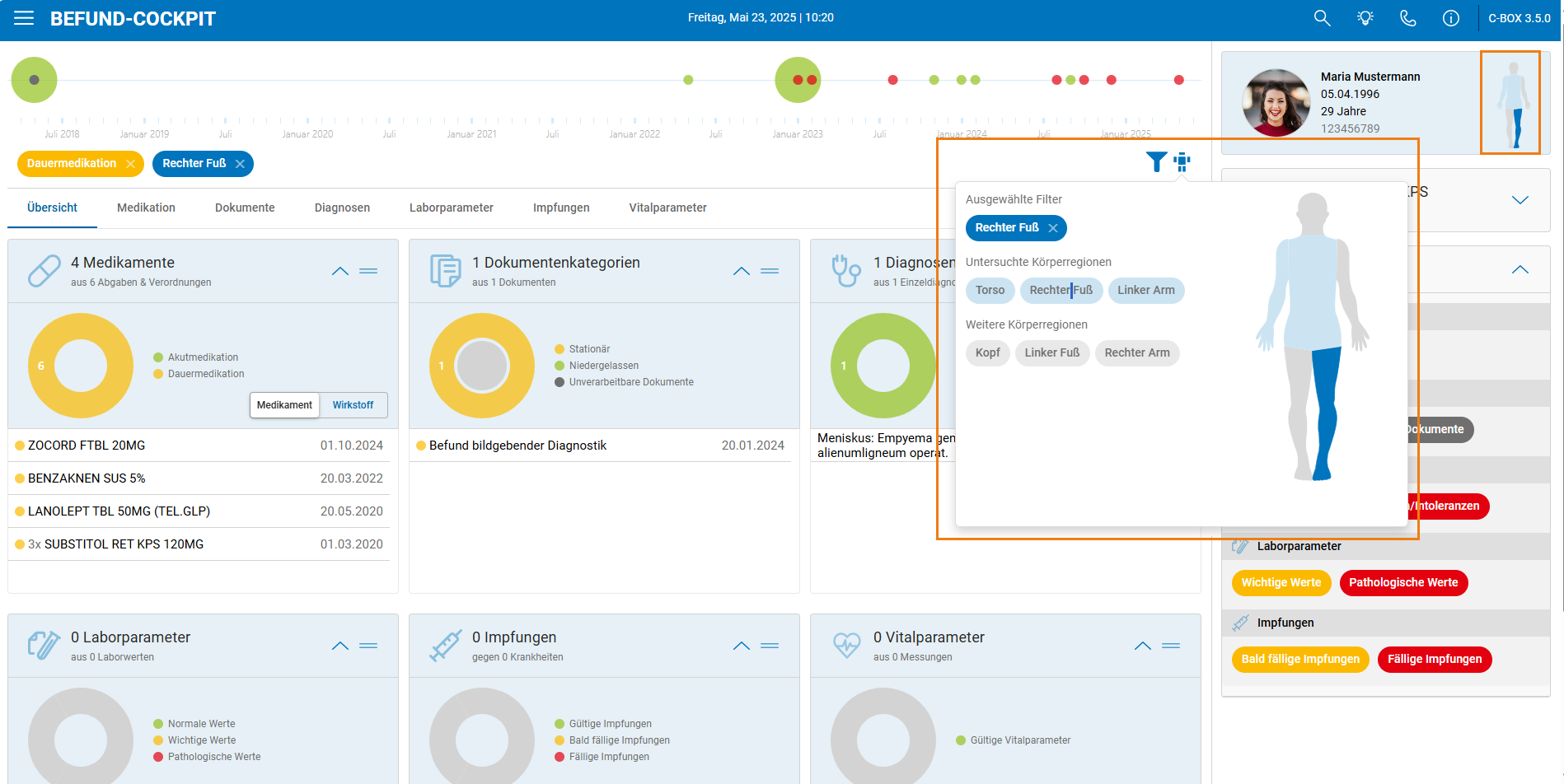Toggle the body figure filter icon
Image resolution: width=1564 pixels, height=784 pixels.
click(1182, 162)
